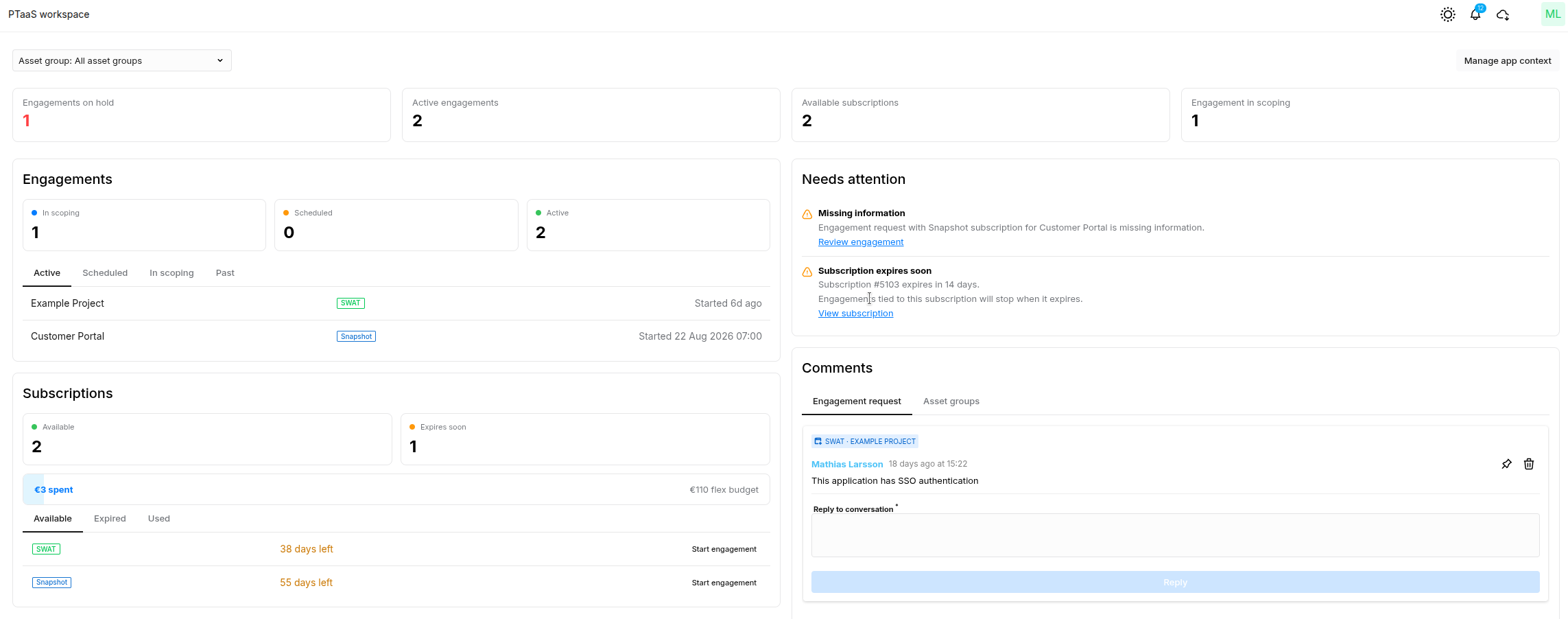
Task: Click the Engagements on hold summary card
Action: point(202,115)
